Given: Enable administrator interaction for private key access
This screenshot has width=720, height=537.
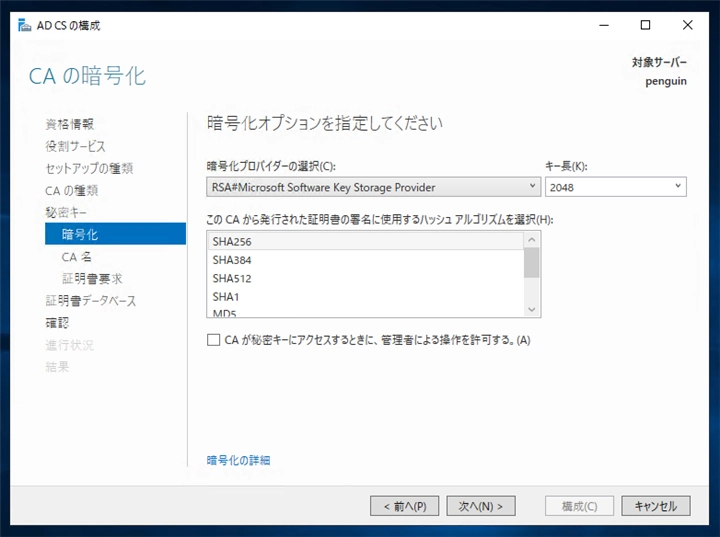Looking at the screenshot, I should coord(214,340).
